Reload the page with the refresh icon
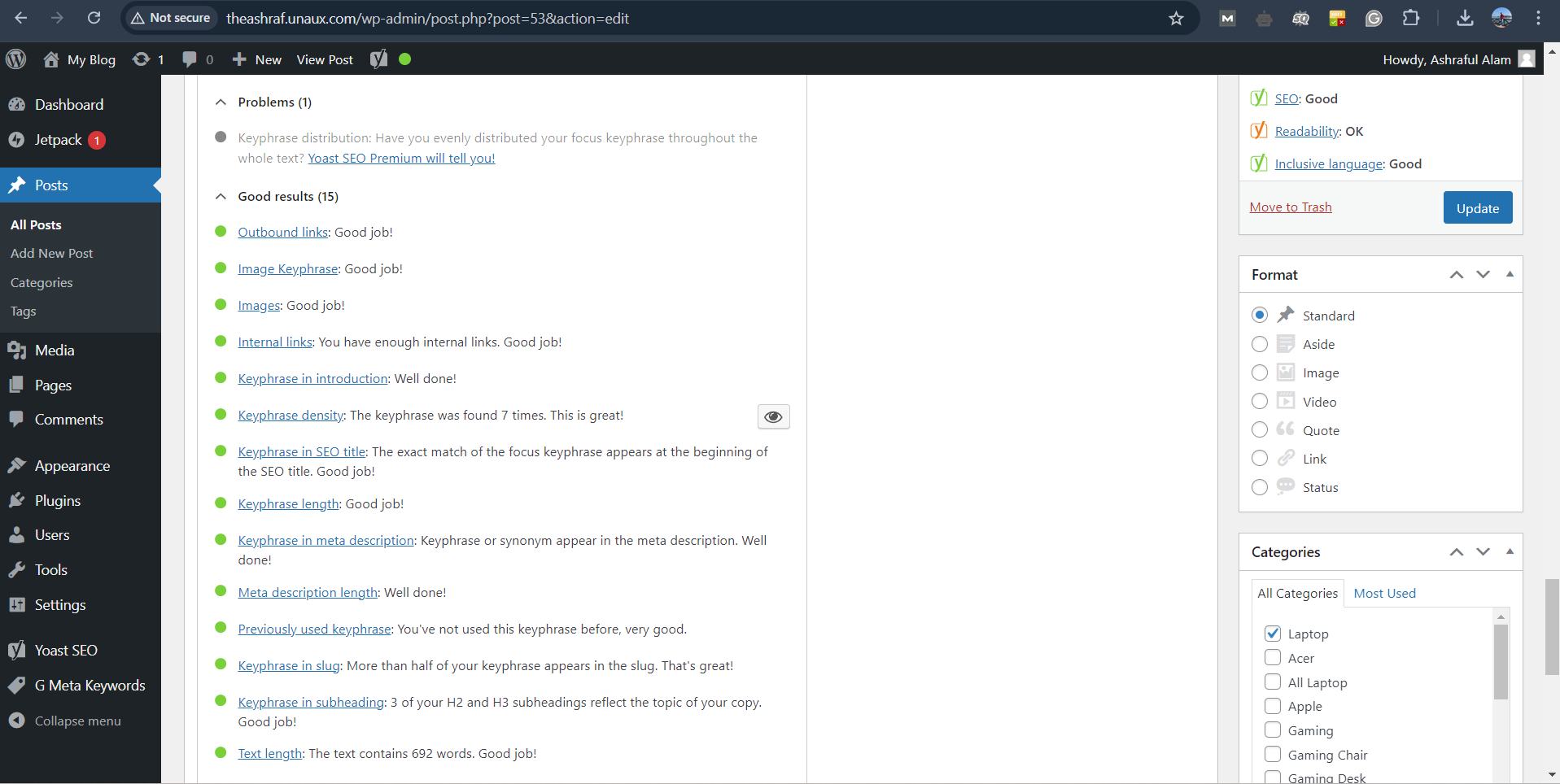The height and width of the screenshot is (784, 1560). [94, 18]
